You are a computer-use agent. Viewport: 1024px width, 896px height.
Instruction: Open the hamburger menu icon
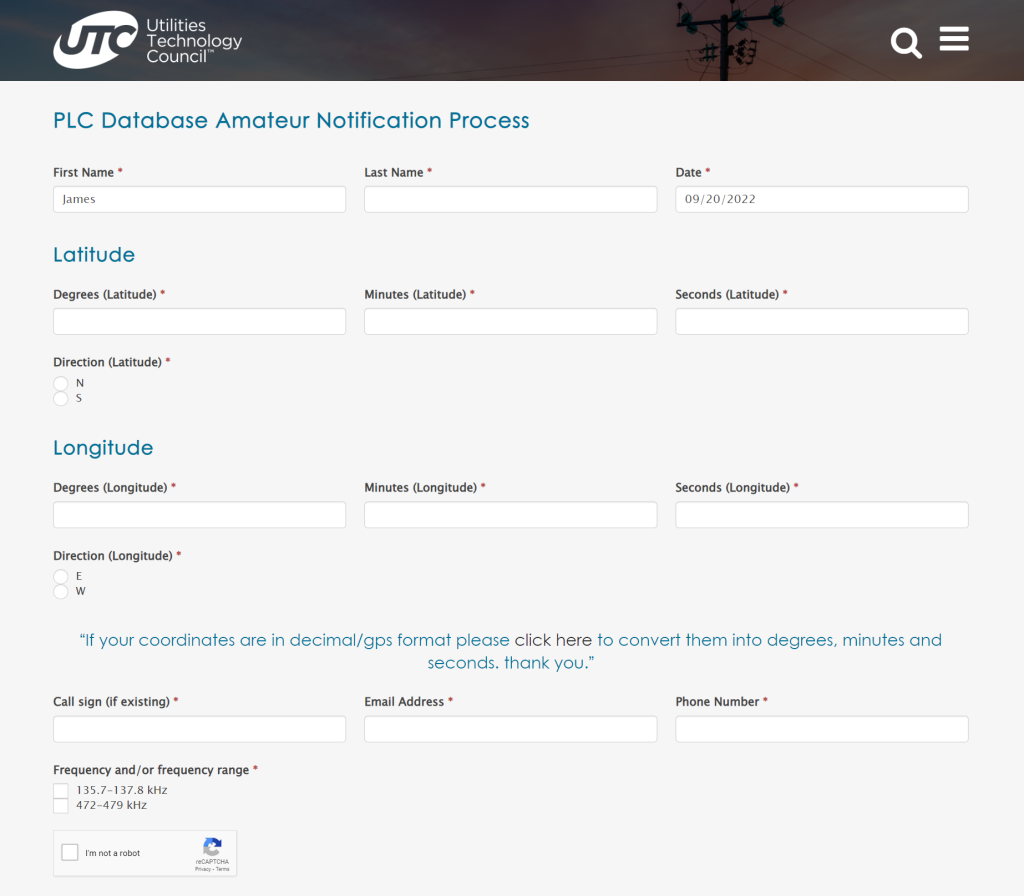tap(953, 39)
